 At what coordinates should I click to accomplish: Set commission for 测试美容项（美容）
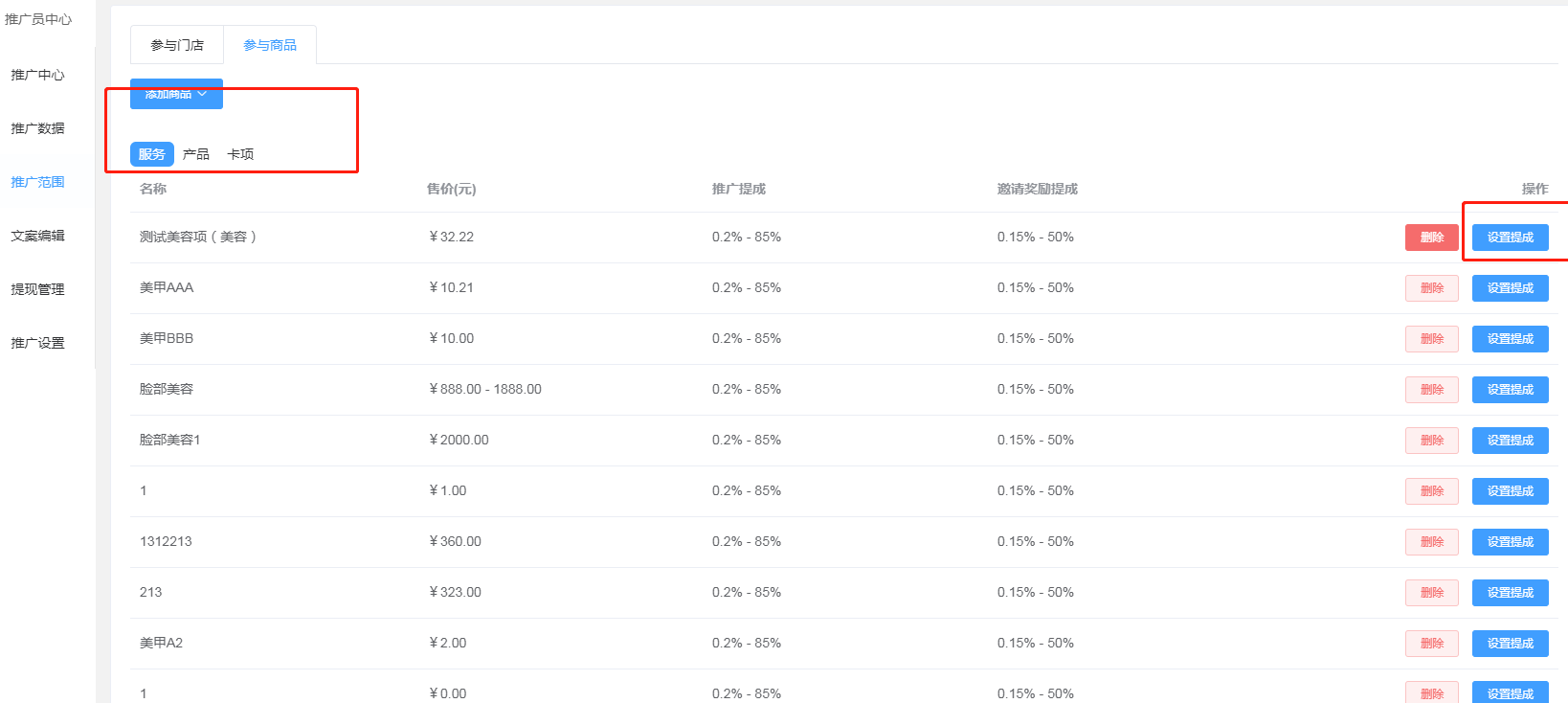(x=1510, y=238)
